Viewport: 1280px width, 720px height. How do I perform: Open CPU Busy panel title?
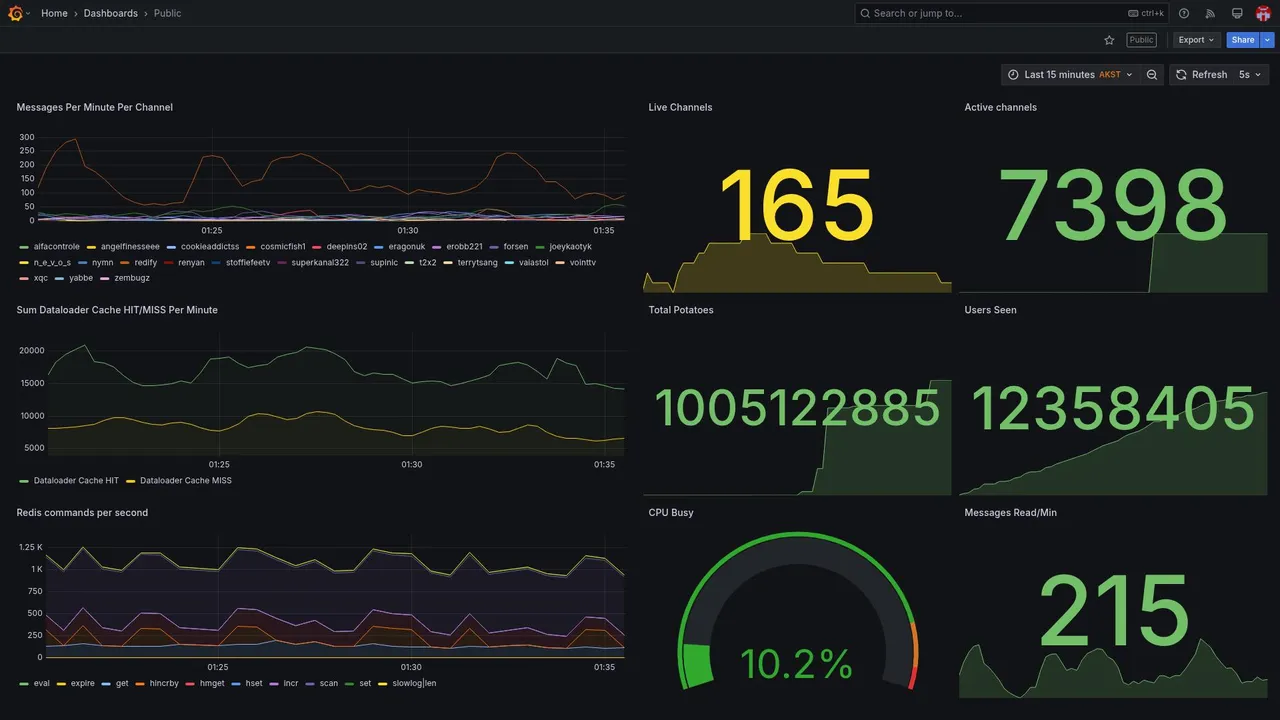click(671, 513)
